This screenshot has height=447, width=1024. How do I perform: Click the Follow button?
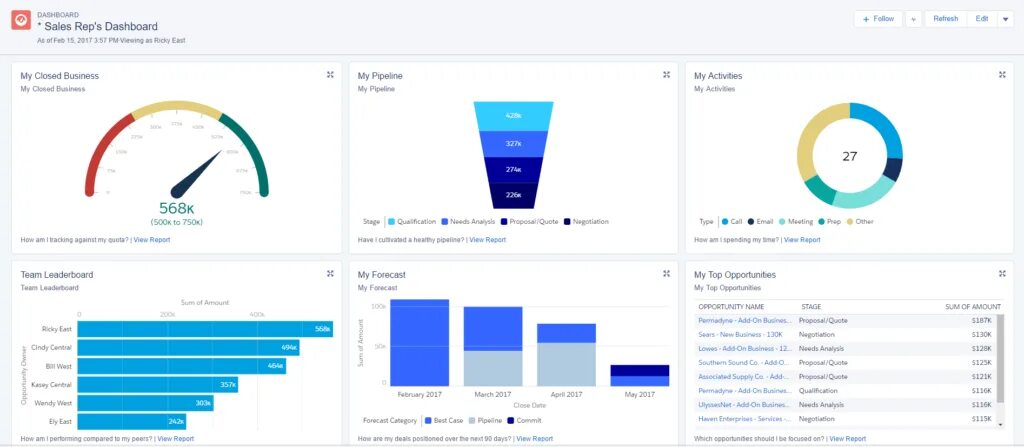pos(878,19)
